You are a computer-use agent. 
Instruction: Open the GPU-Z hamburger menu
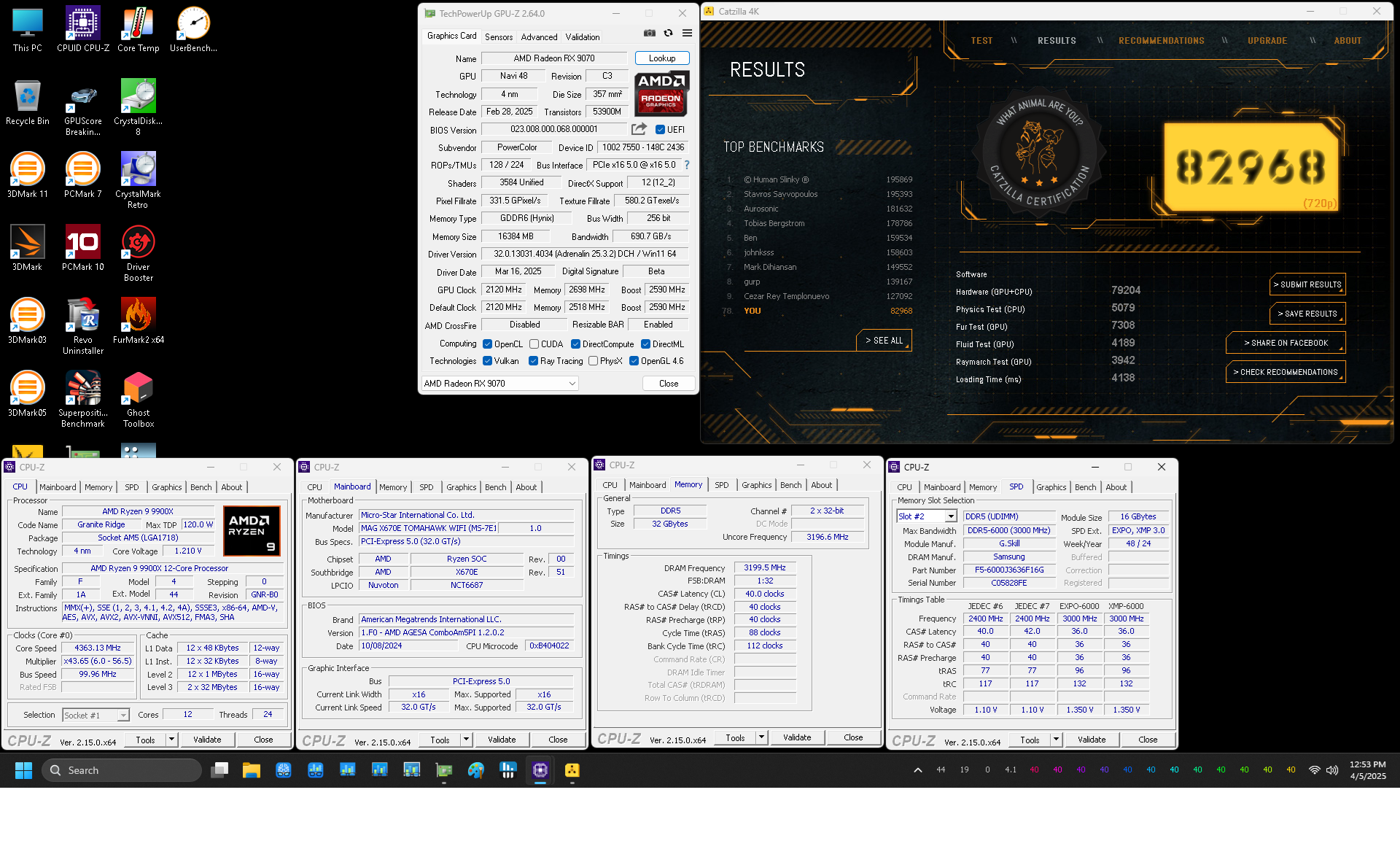[x=687, y=33]
